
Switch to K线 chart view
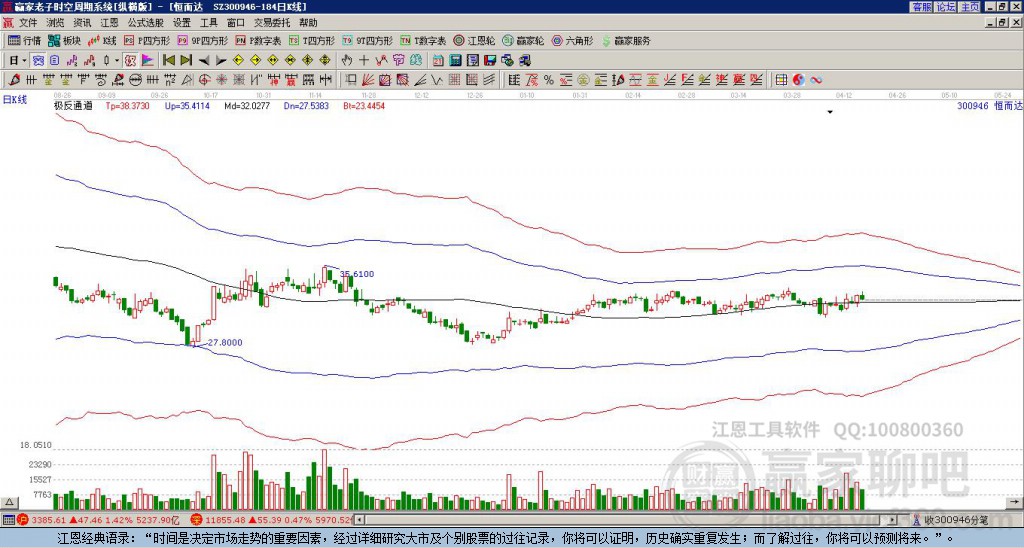click(x=103, y=40)
